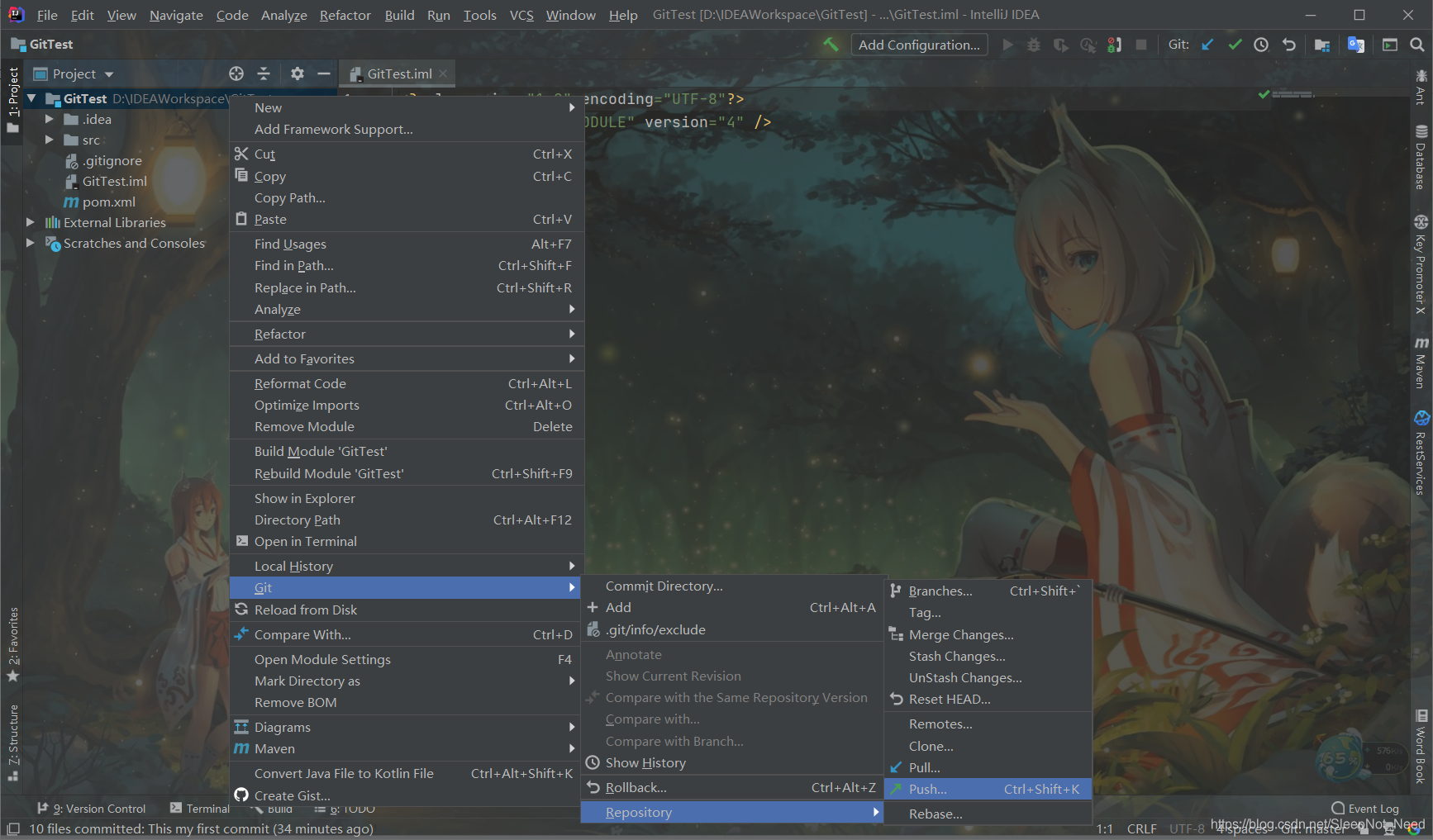Open the Terminal tool window tab

[x=199, y=809]
